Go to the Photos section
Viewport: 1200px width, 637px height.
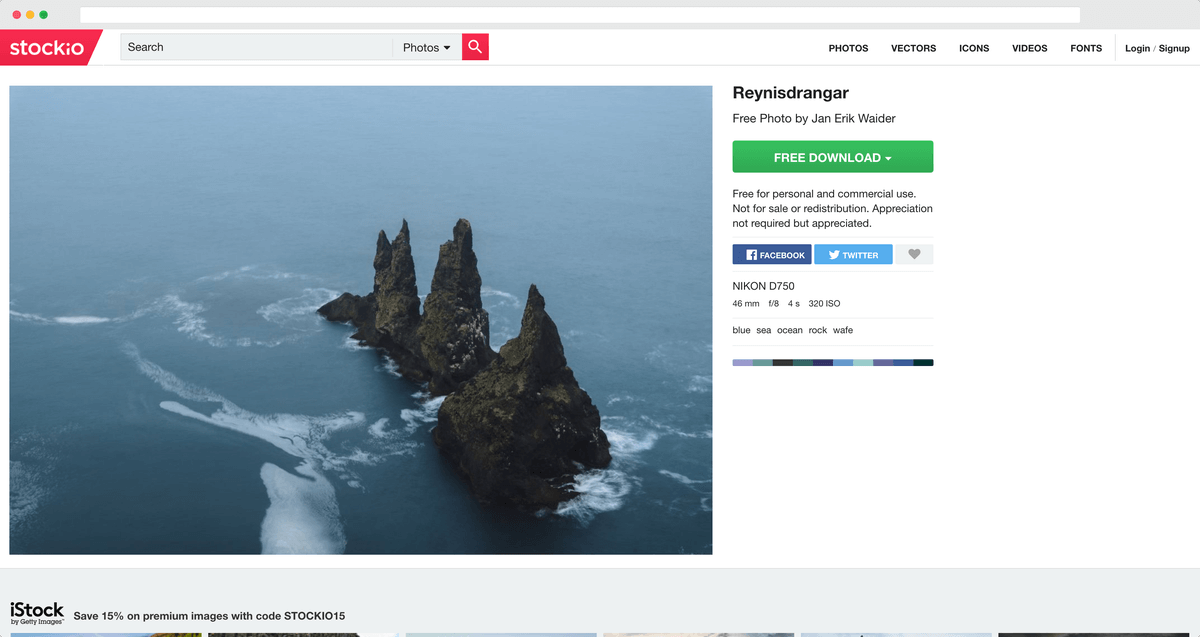tap(848, 48)
